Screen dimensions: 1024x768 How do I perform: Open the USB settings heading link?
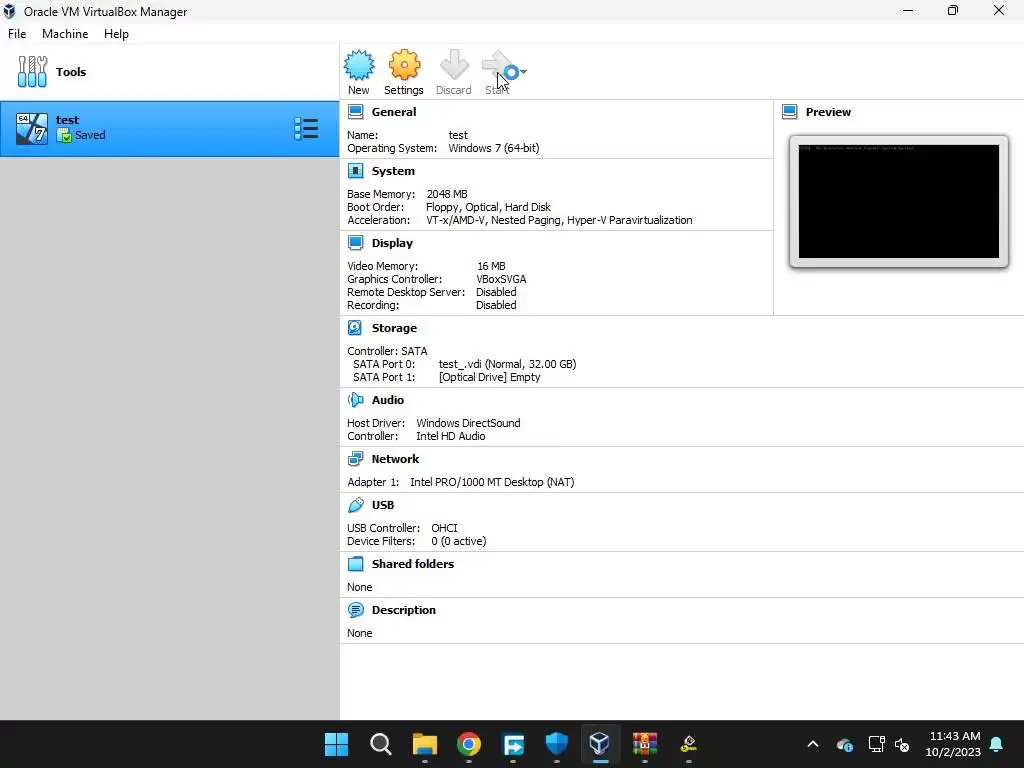[383, 505]
